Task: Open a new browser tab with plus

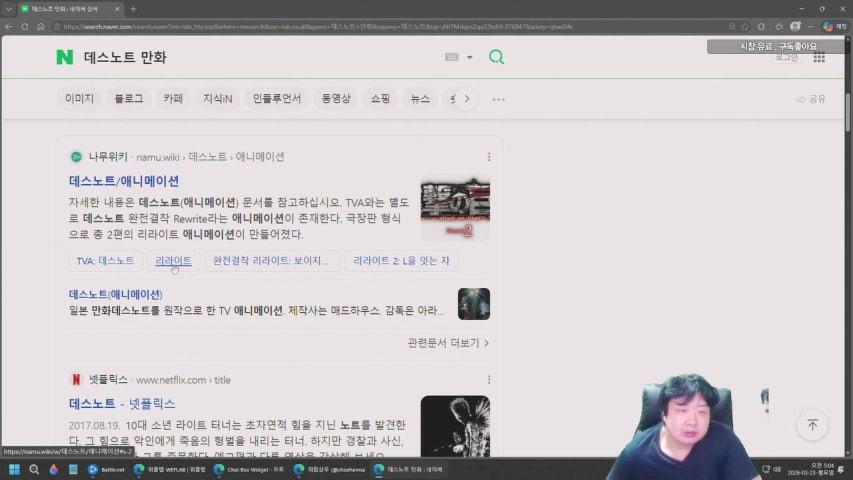Action: pyautogui.click(x=133, y=9)
